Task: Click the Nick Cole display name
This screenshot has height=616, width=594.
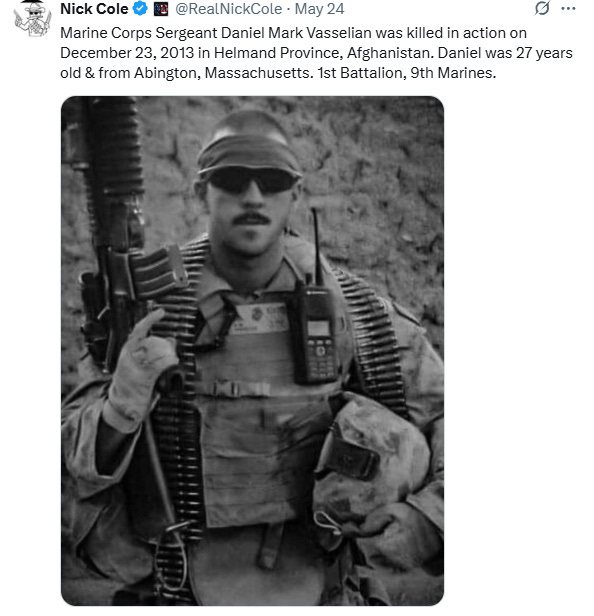Action: [94, 9]
